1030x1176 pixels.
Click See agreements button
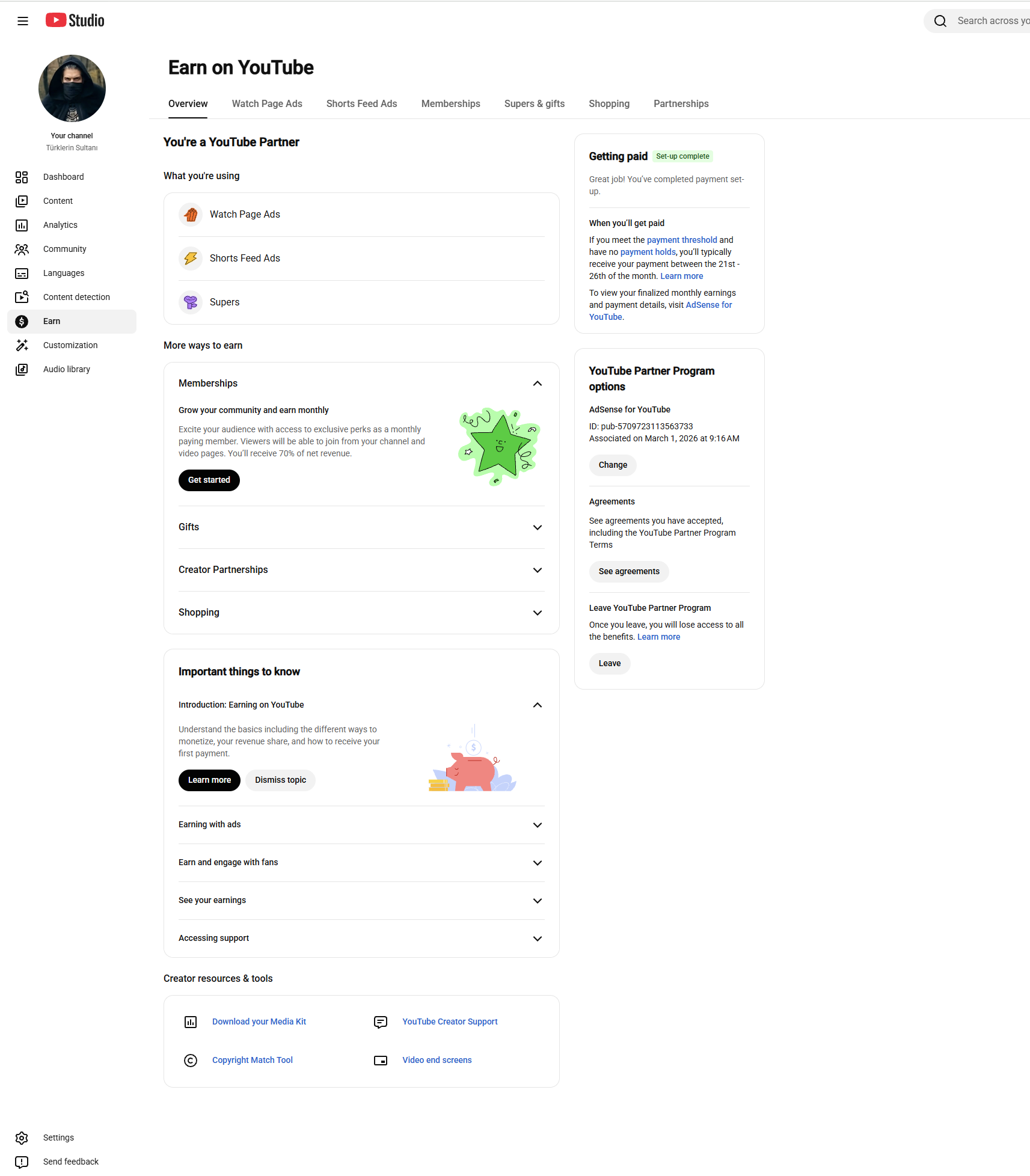coord(629,571)
